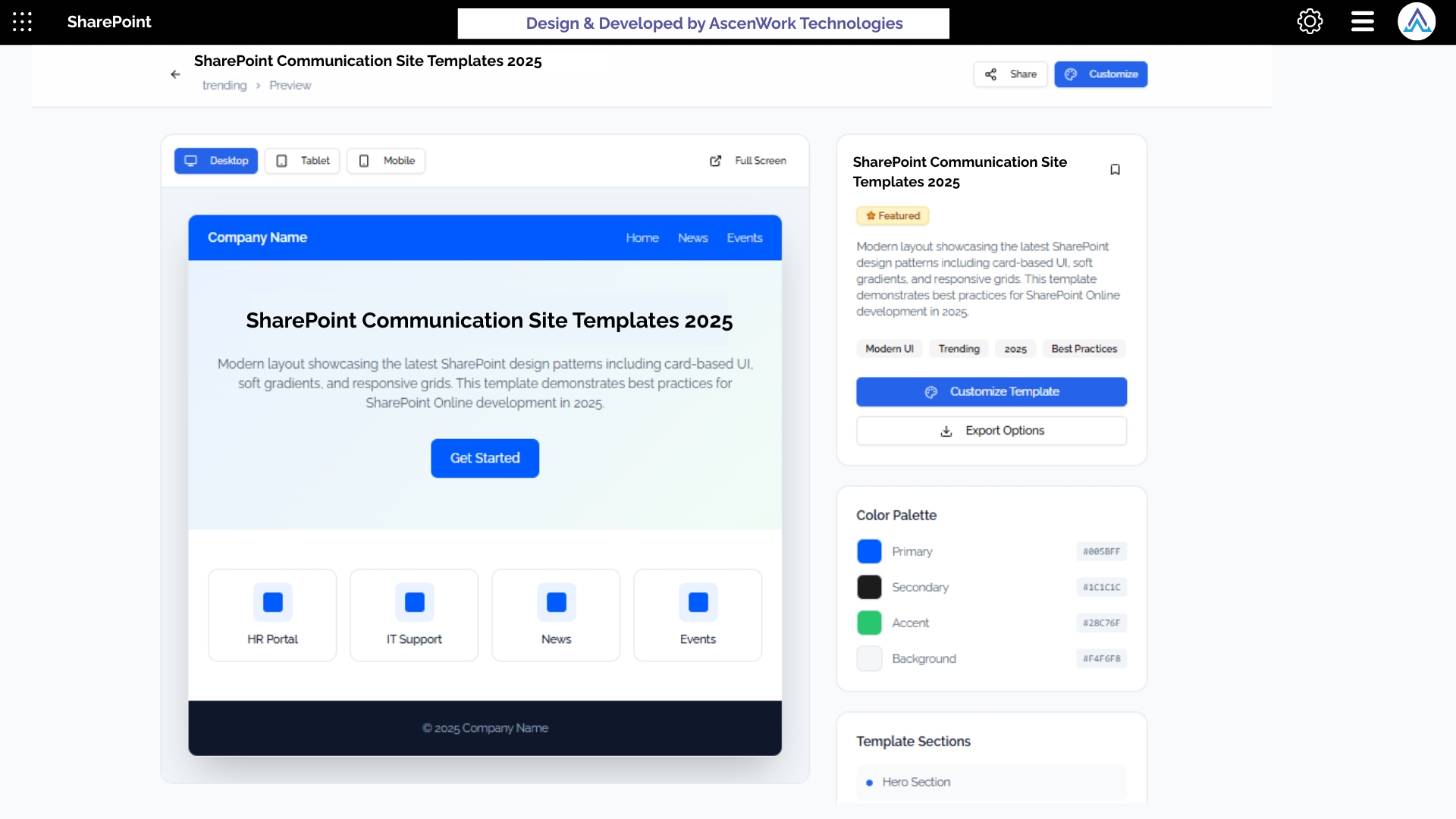Go back using the arrow icon

(x=175, y=74)
